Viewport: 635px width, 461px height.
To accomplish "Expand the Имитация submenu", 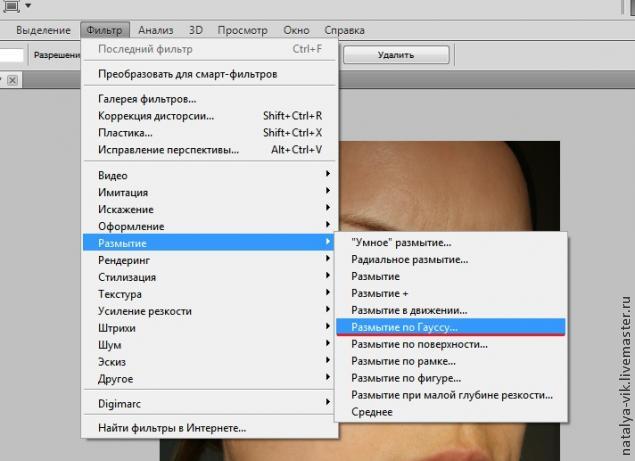I will tap(210, 192).
